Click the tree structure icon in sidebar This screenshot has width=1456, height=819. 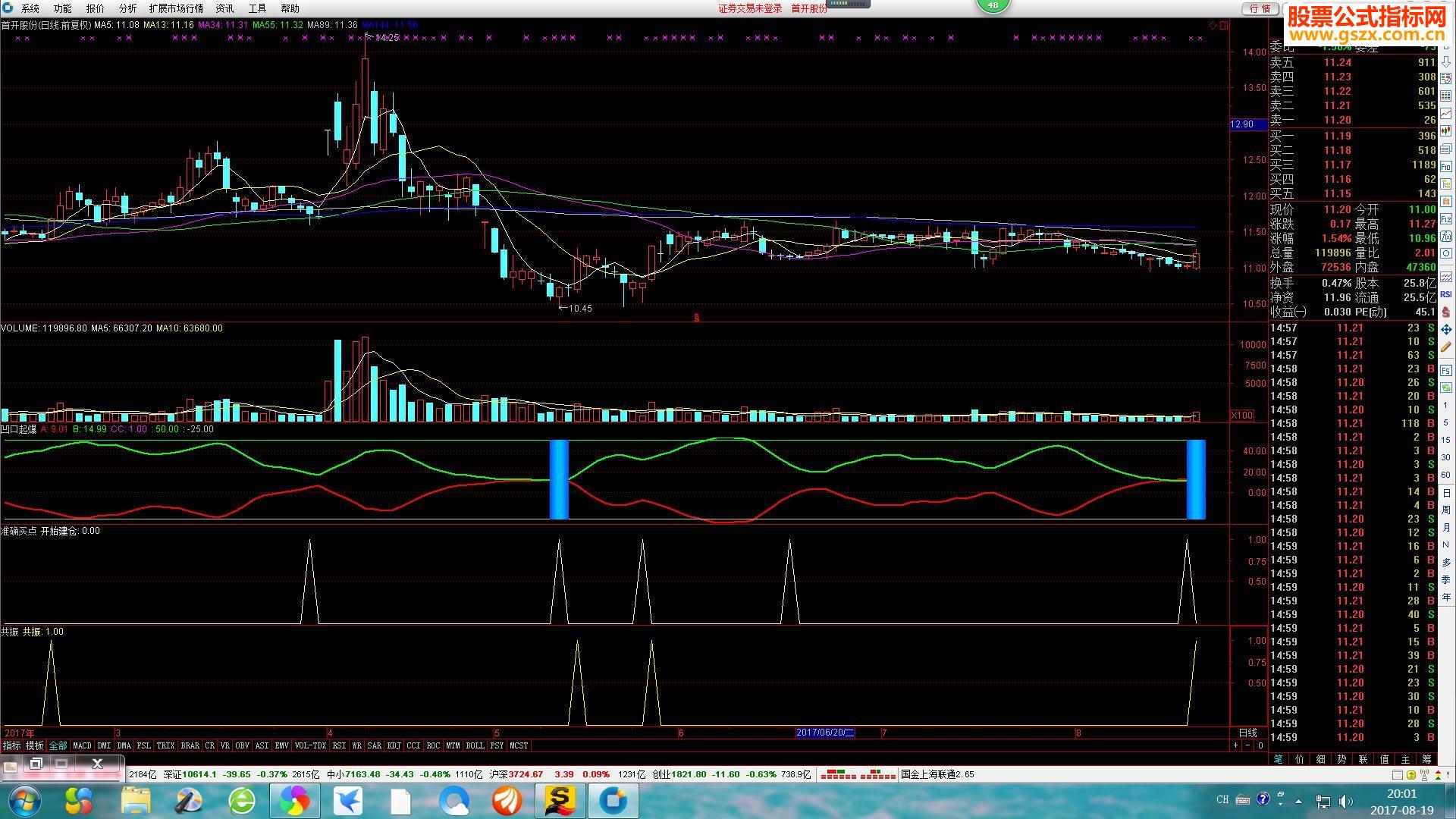pyautogui.click(x=1446, y=184)
